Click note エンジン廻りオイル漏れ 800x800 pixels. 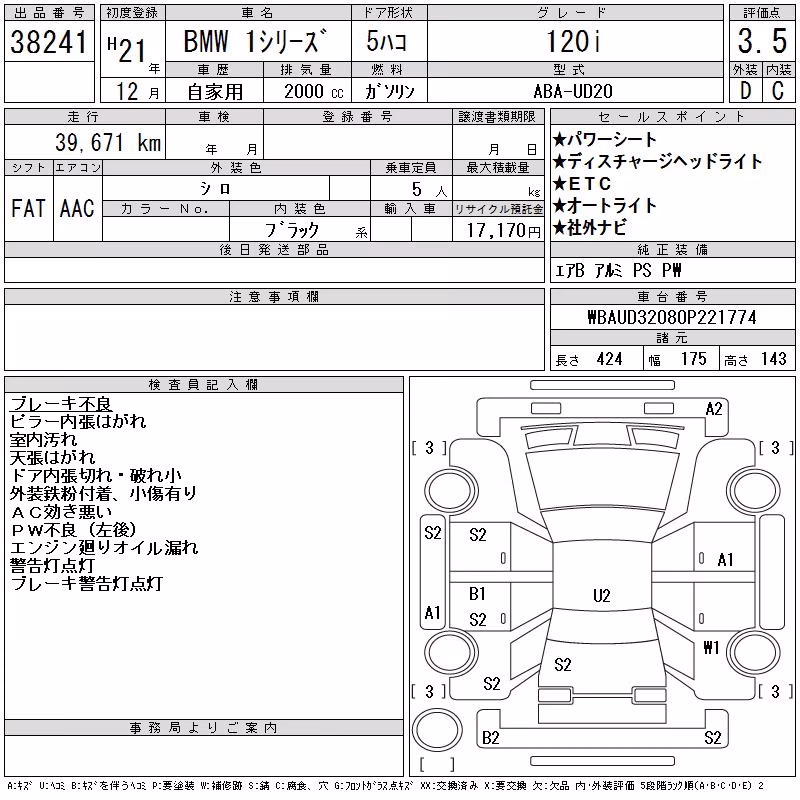coord(104,547)
